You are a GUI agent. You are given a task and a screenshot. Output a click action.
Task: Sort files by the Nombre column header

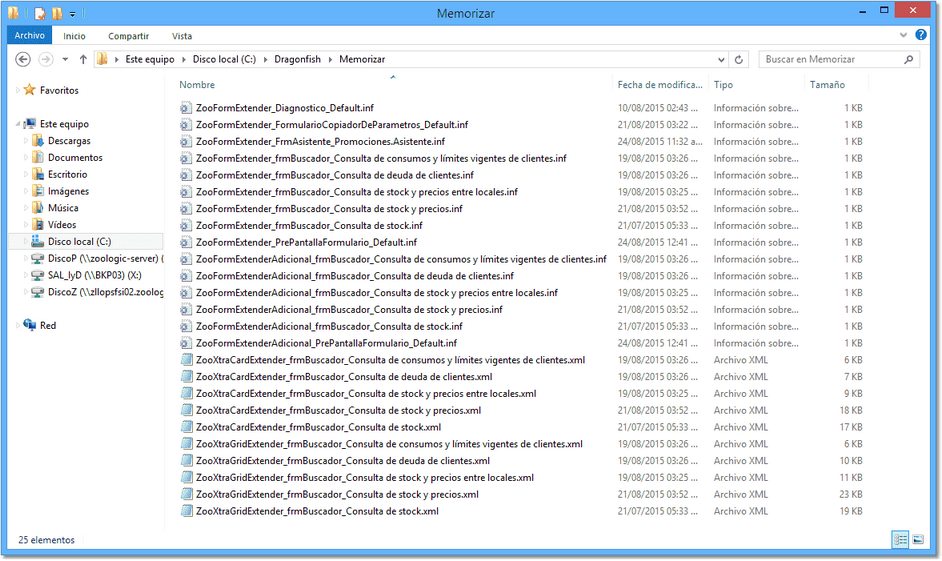[x=197, y=85]
